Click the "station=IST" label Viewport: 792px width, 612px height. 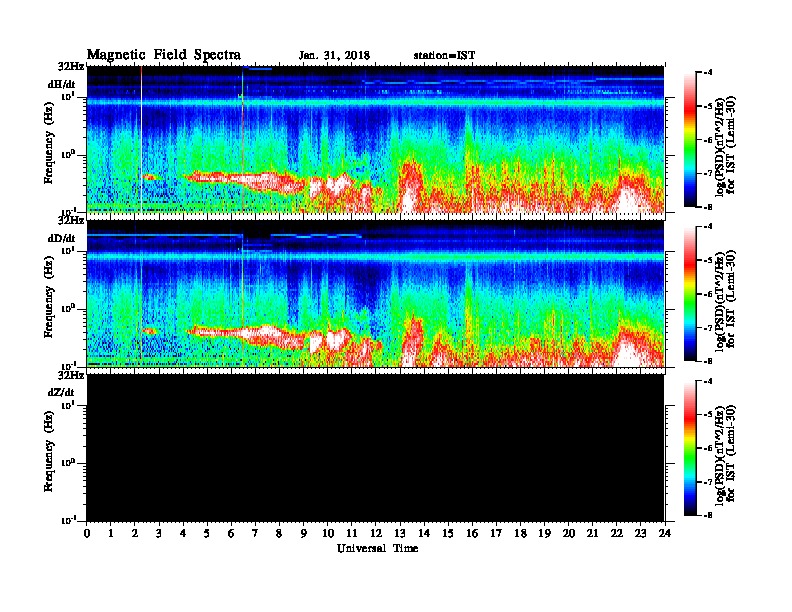coord(444,56)
